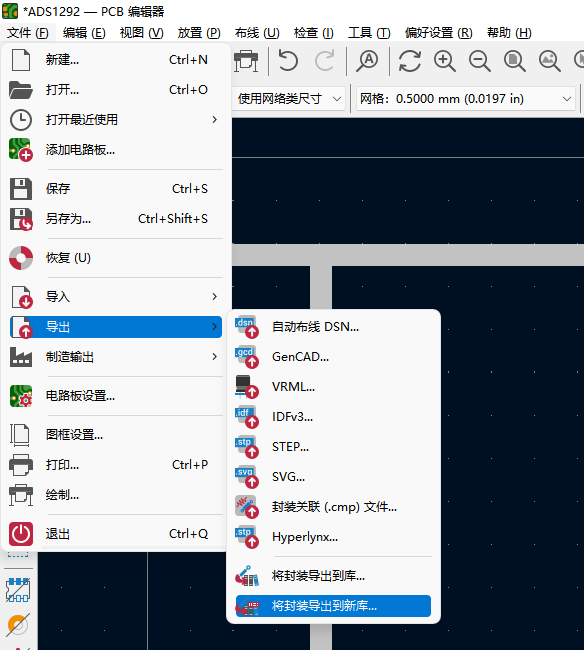Viewport: 584px width, 650px height.
Task: Expand the 导入 submenu
Action: (x=116, y=297)
